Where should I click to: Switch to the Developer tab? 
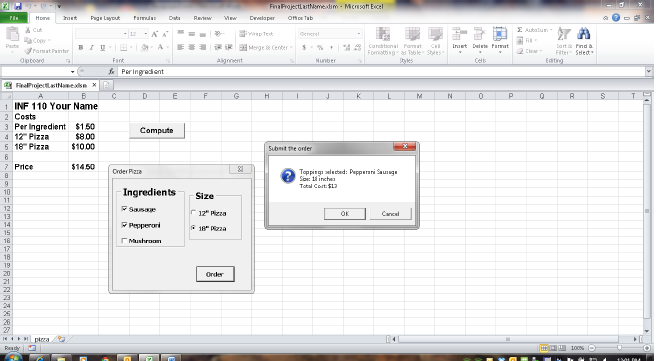click(x=262, y=18)
